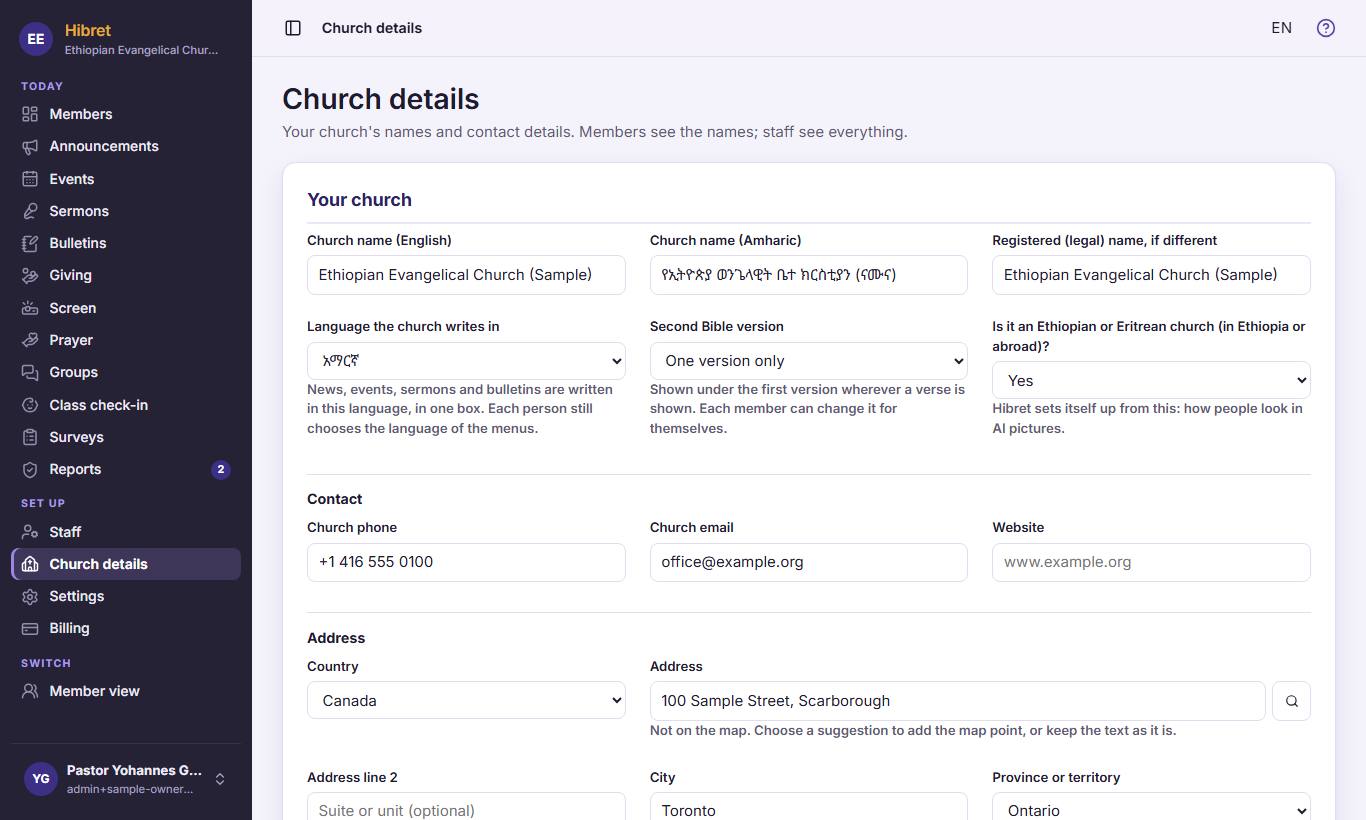This screenshot has width=1366, height=820.
Task: Click the Class check-in icon
Action: (30, 405)
